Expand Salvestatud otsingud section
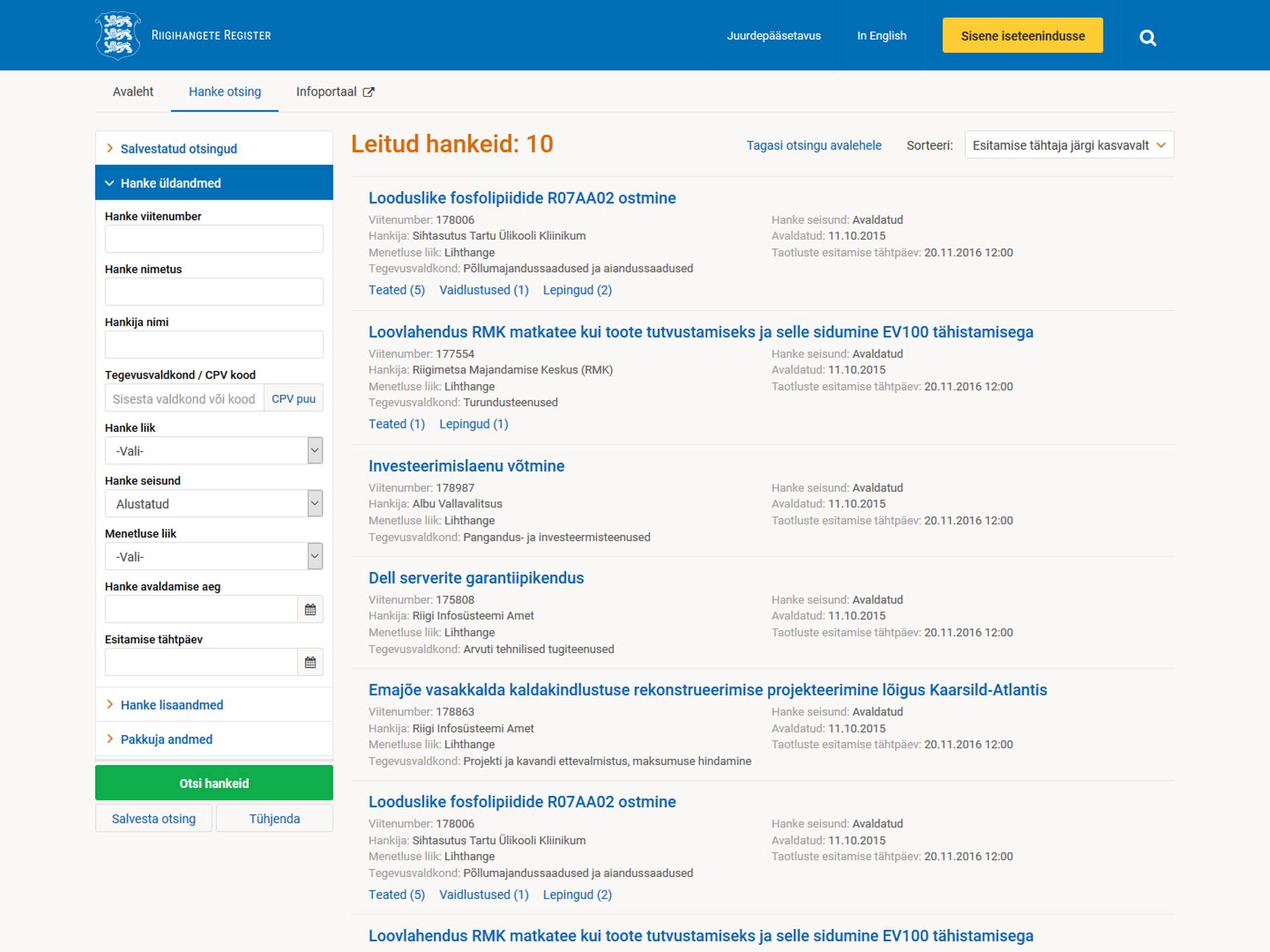The height and width of the screenshot is (952, 1270). (x=178, y=149)
